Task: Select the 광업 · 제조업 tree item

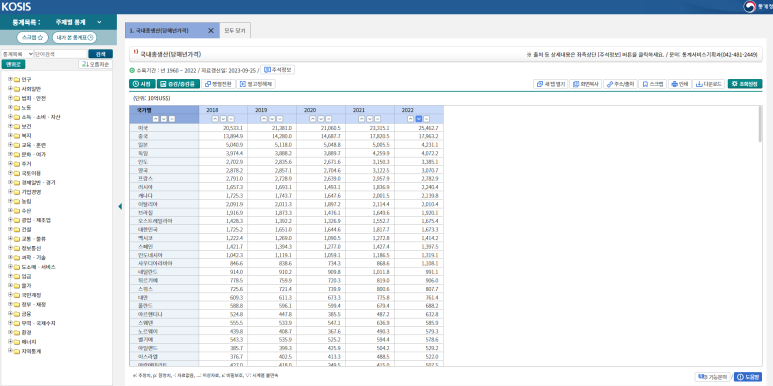Action: tap(35, 220)
